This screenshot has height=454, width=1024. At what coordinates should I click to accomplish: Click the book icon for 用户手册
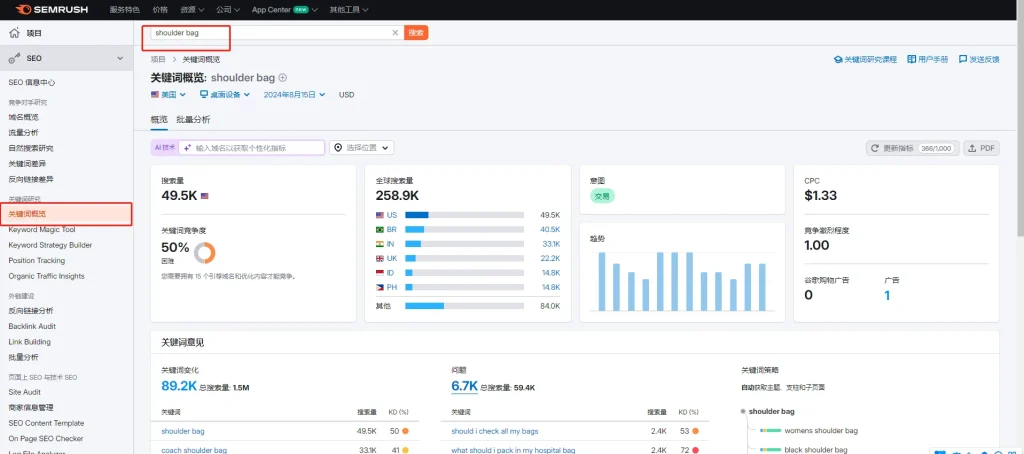click(912, 59)
